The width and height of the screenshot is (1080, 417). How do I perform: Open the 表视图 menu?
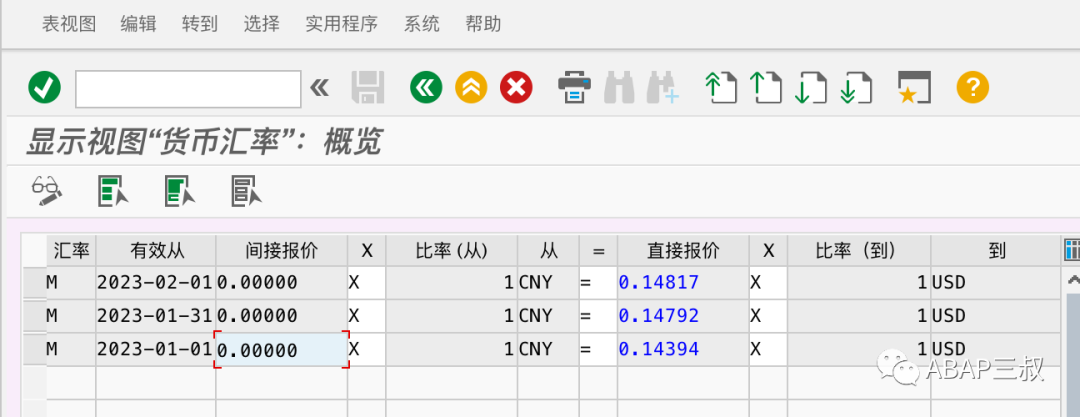[69, 24]
